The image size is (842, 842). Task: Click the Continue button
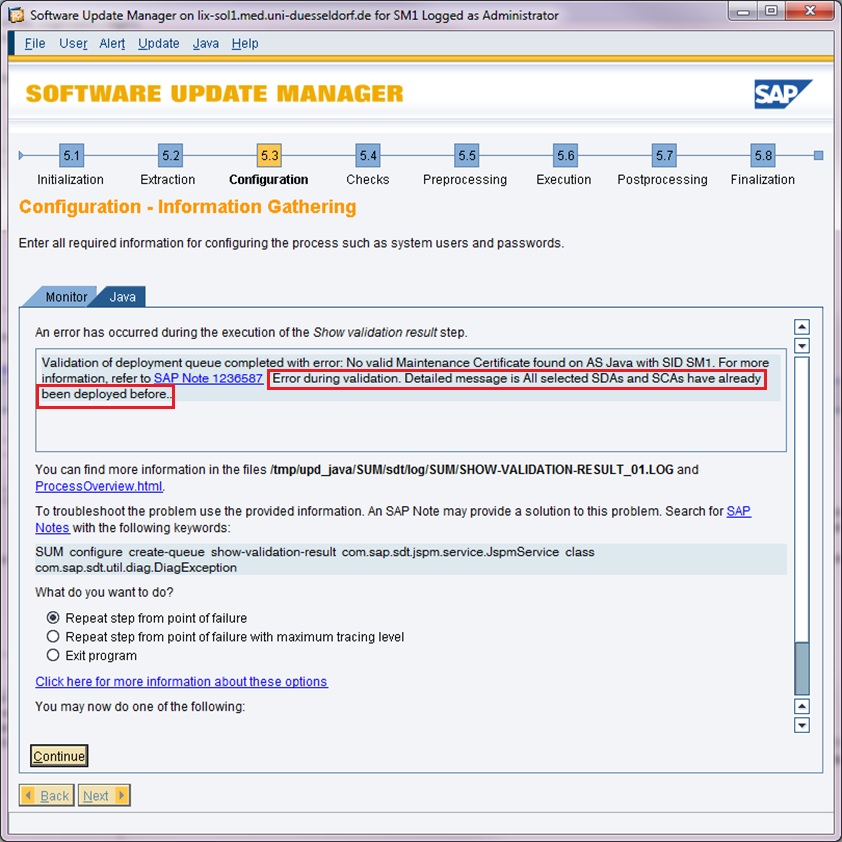(59, 756)
